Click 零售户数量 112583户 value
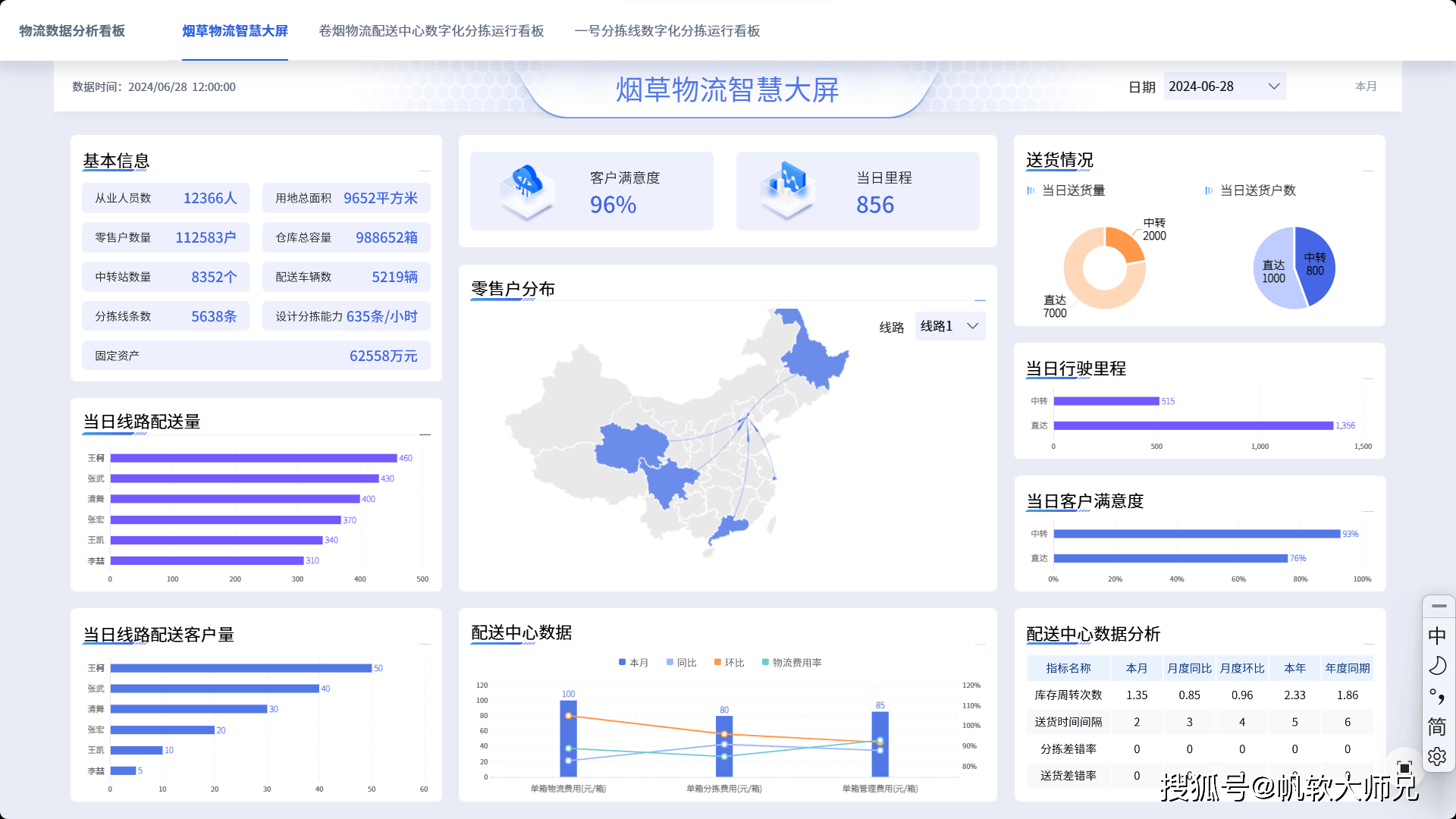Screen dimensions: 1456x819 [206, 237]
